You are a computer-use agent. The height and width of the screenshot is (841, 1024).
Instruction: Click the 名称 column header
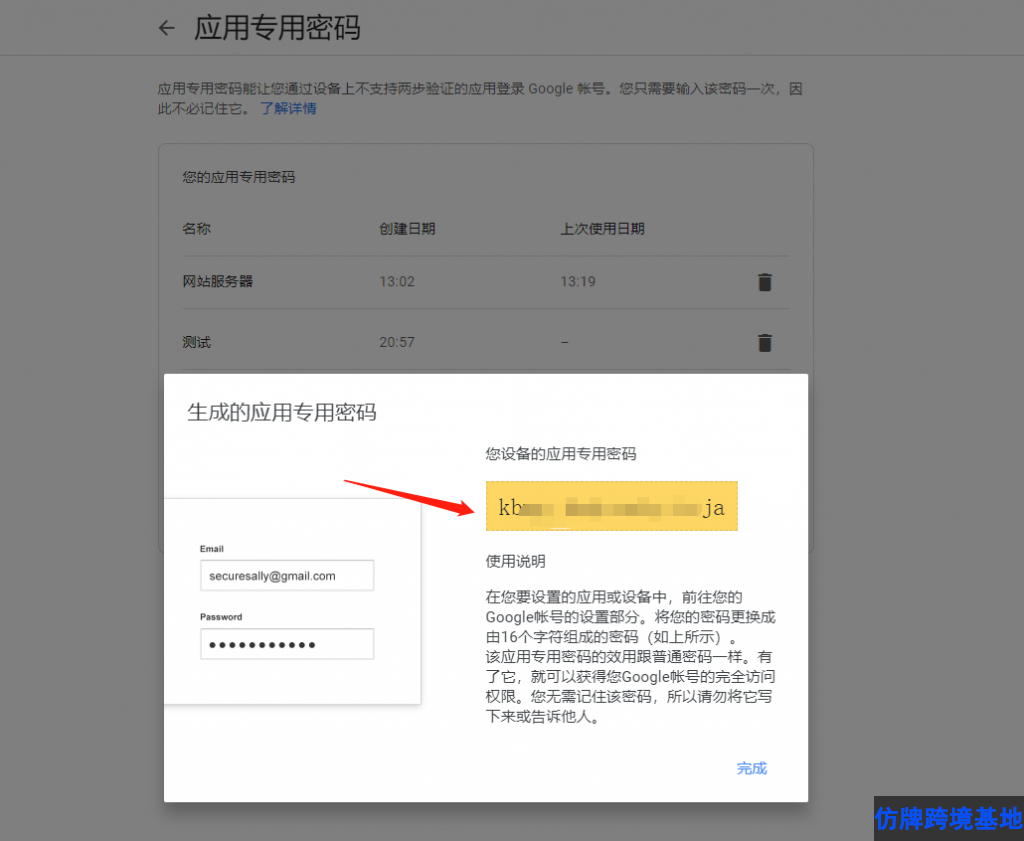tap(197, 229)
